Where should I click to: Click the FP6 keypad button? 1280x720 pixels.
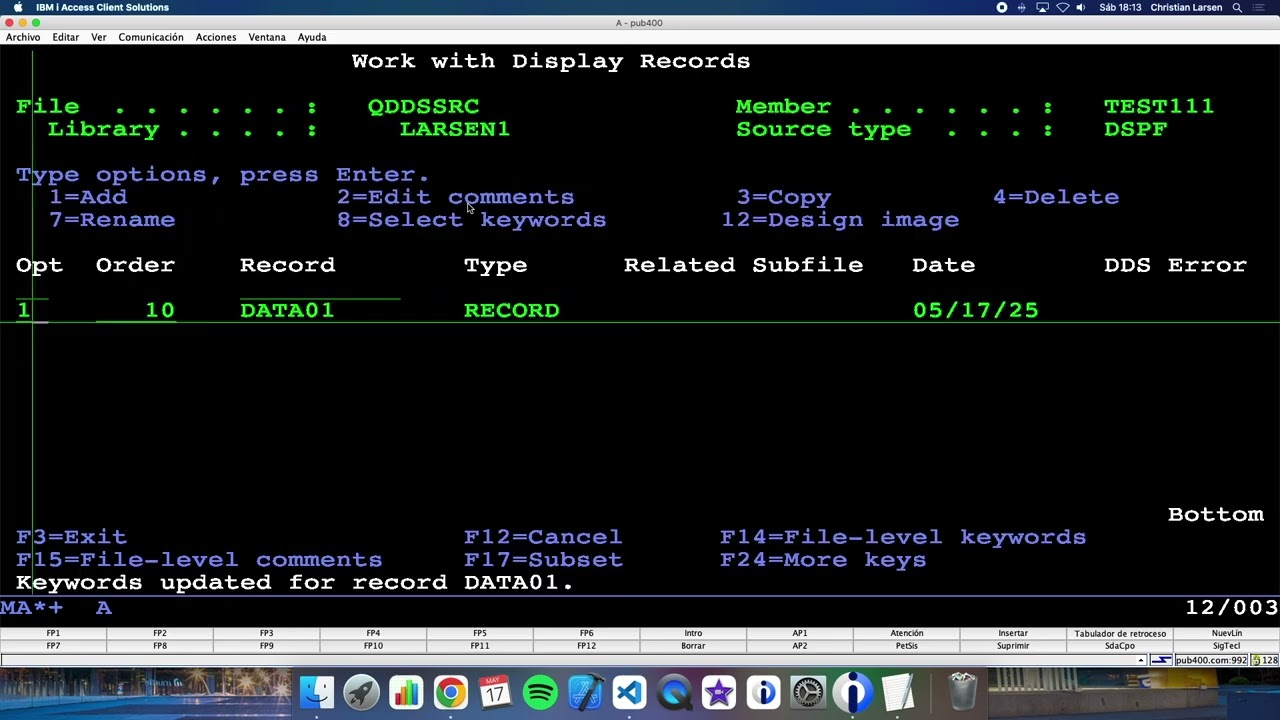[586, 633]
